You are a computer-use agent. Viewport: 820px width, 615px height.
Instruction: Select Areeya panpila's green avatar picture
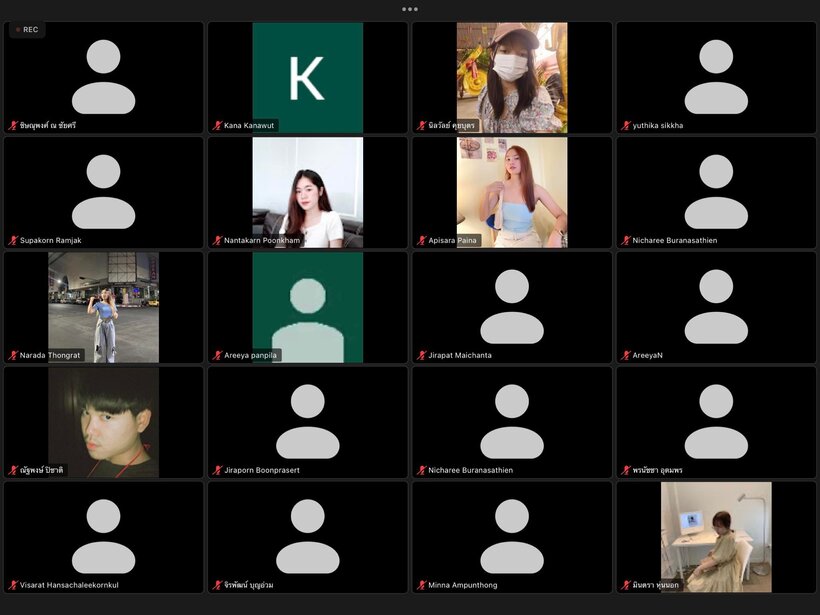308,308
